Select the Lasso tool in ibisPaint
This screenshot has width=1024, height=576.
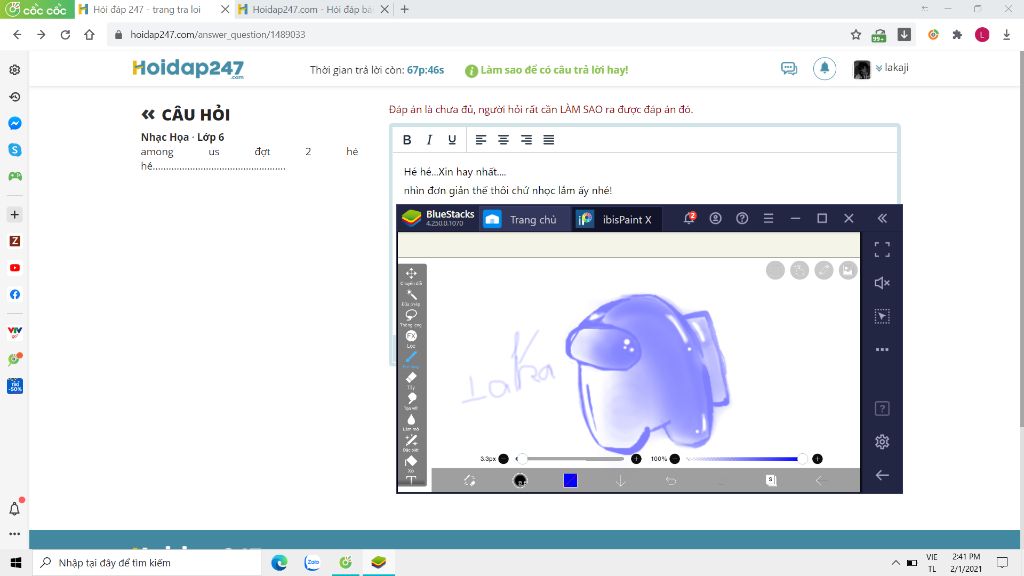pos(411,315)
